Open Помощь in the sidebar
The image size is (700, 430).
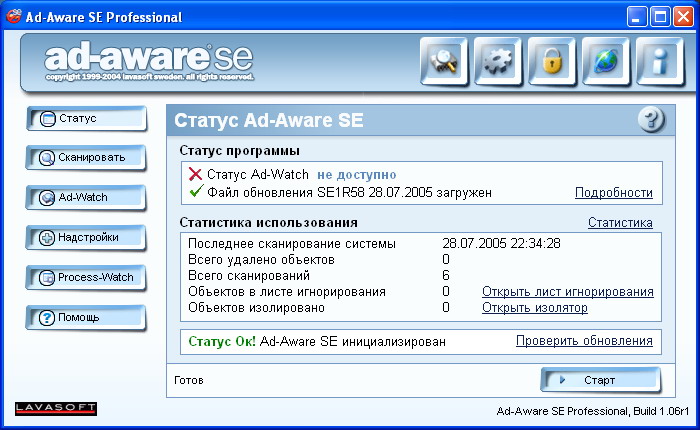click(x=85, y=318)
